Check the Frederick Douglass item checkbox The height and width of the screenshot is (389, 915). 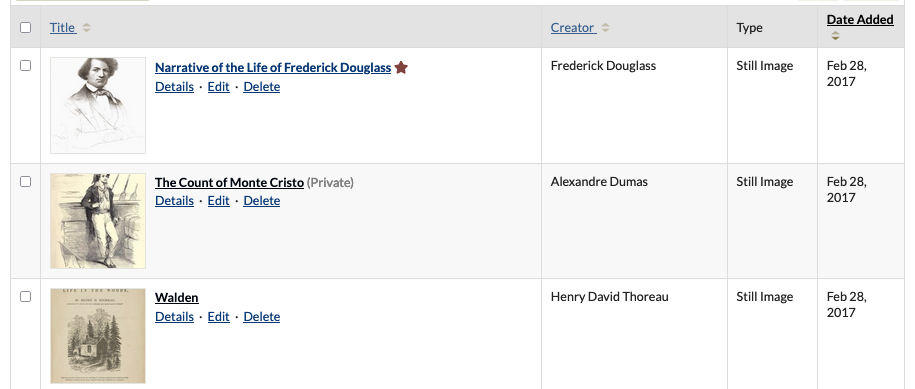[x=26, y=66]
